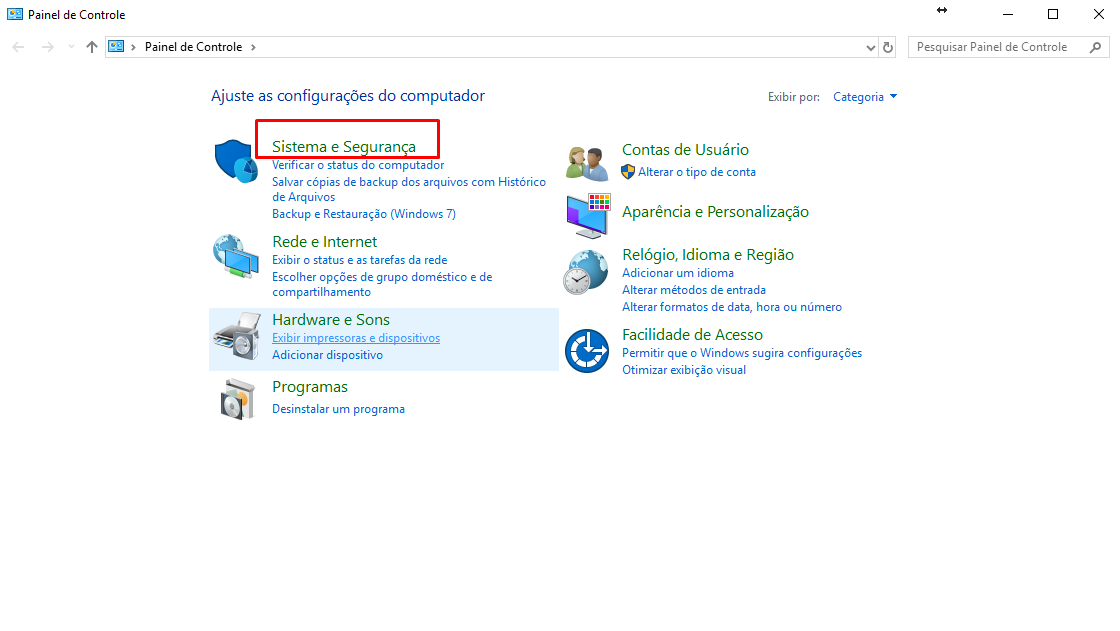1120x631 pixels.
Task: Expand the chevron before Painel de Controle breadcrumb
Action: click(x=133, y=47)
